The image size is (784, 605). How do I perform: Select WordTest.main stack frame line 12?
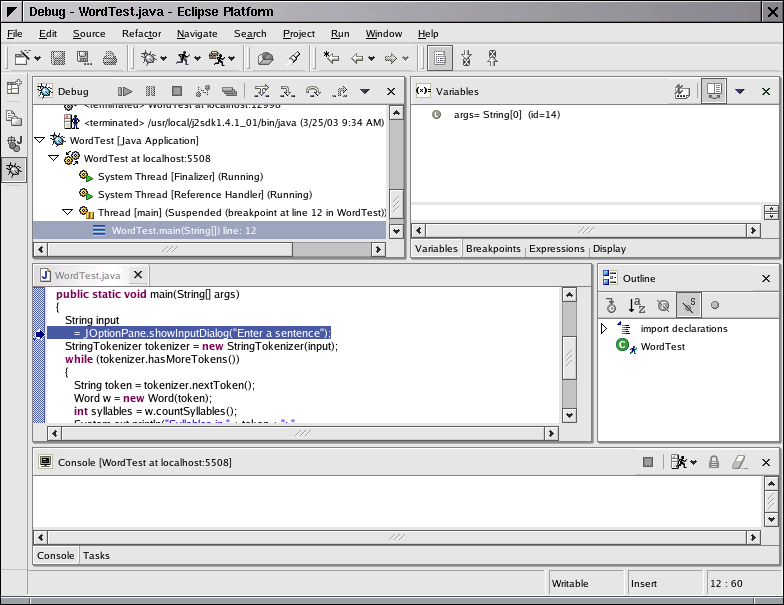183,230
